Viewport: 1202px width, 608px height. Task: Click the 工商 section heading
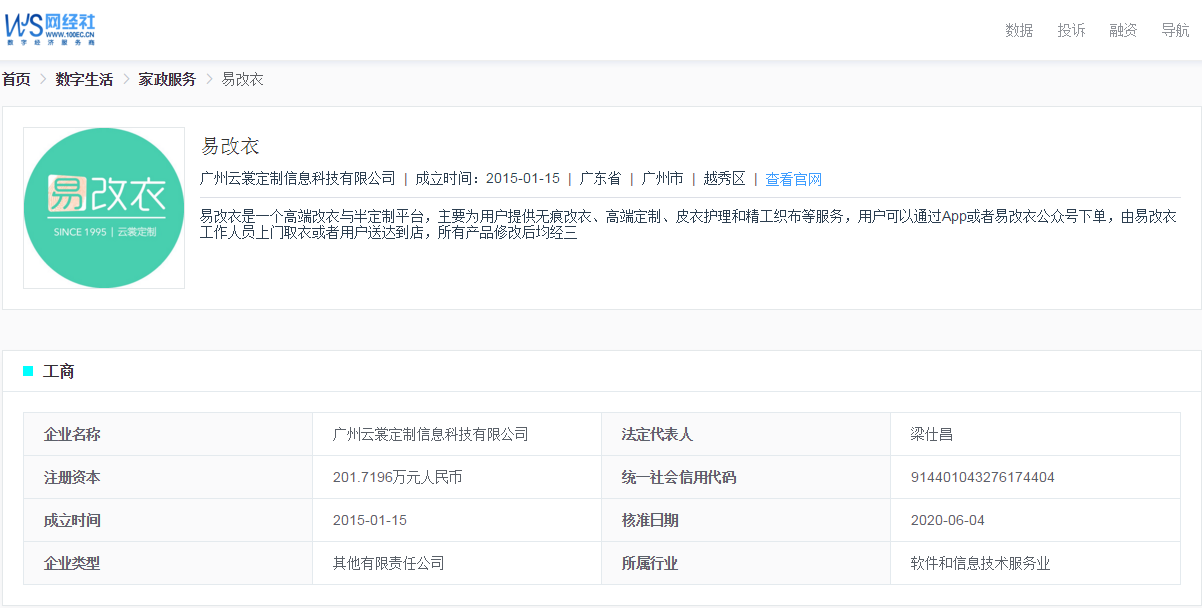(x=58, y=371)
